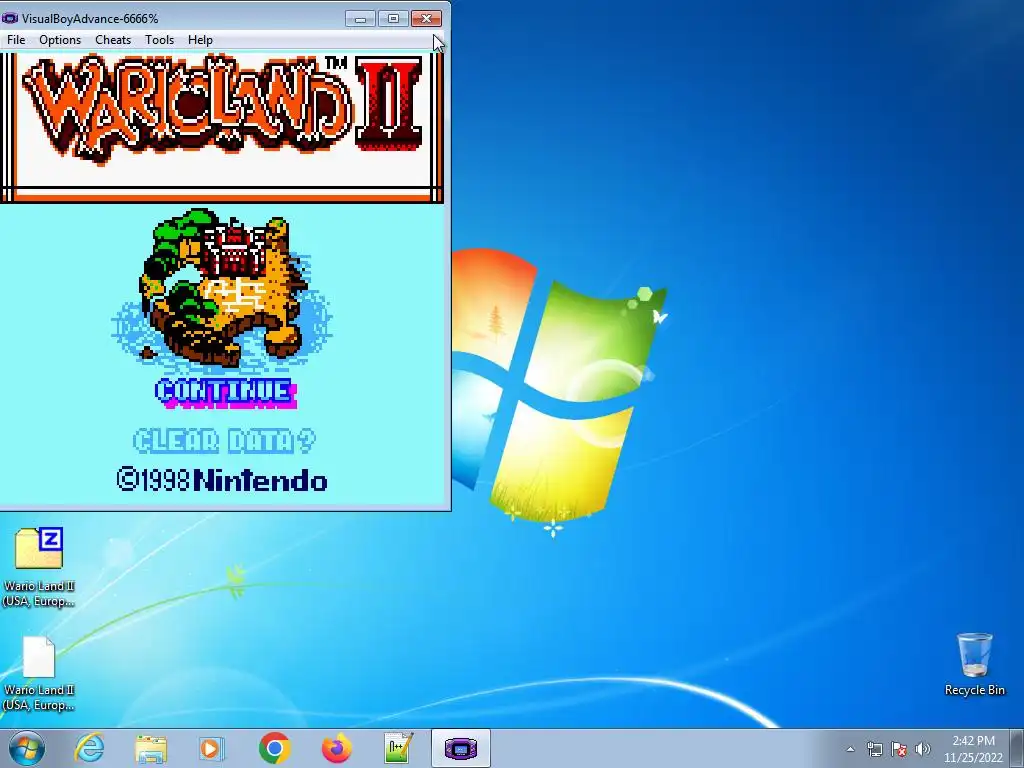This screenshot has width=1024, height=768.
Task: Close the VisualBoyAdvance window
Action: point(426,18)
